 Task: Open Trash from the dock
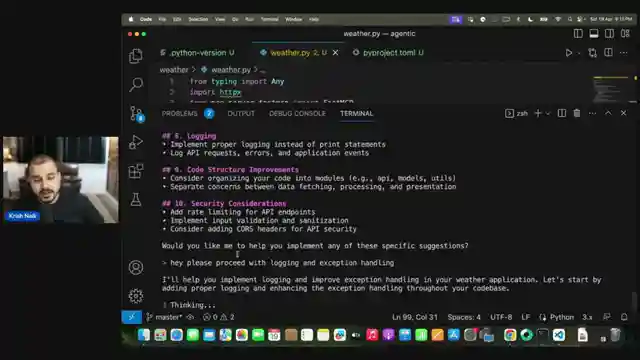click(x=615, y=335)
